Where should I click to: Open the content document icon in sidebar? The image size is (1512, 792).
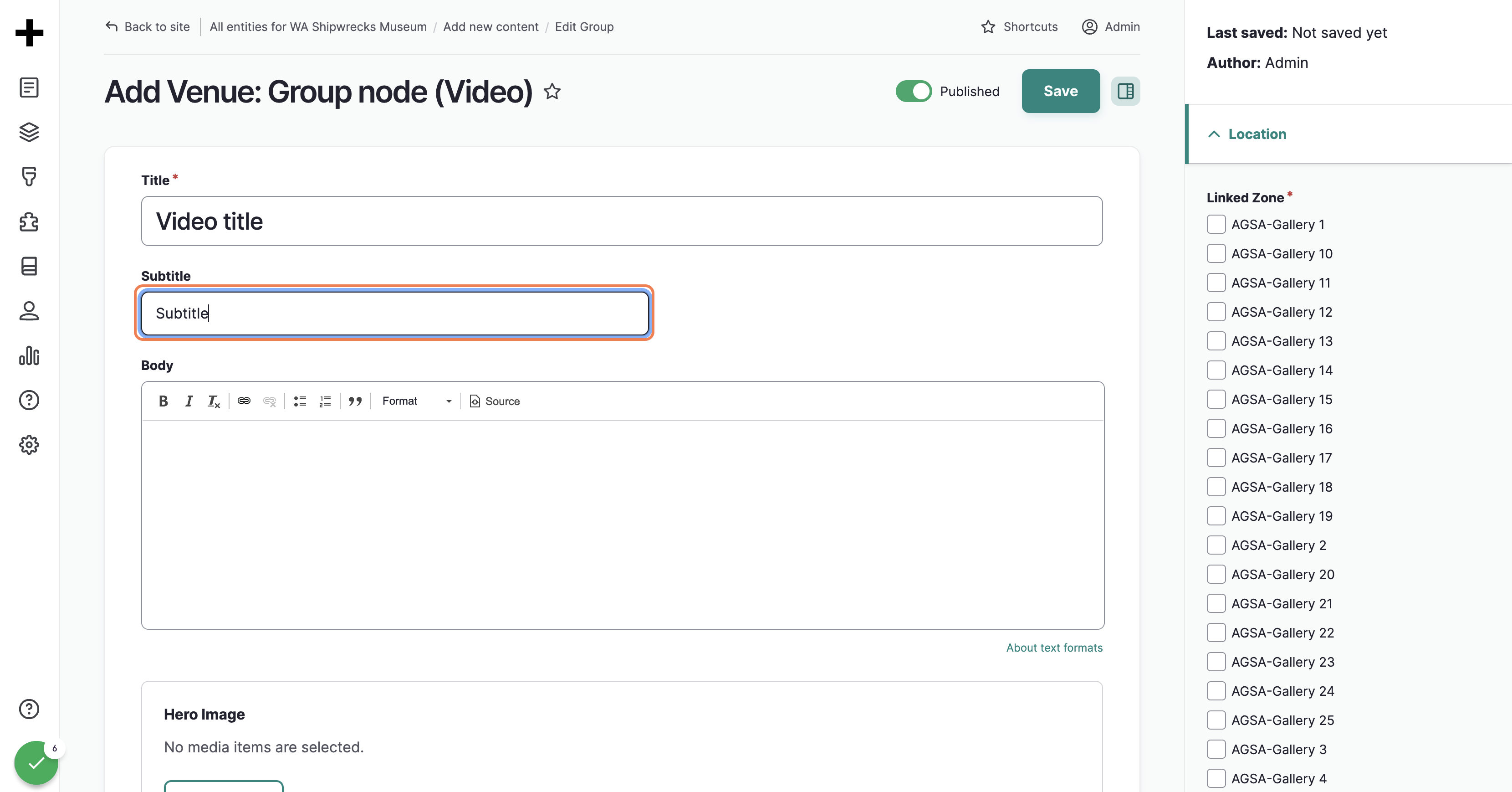coord(29,87)
